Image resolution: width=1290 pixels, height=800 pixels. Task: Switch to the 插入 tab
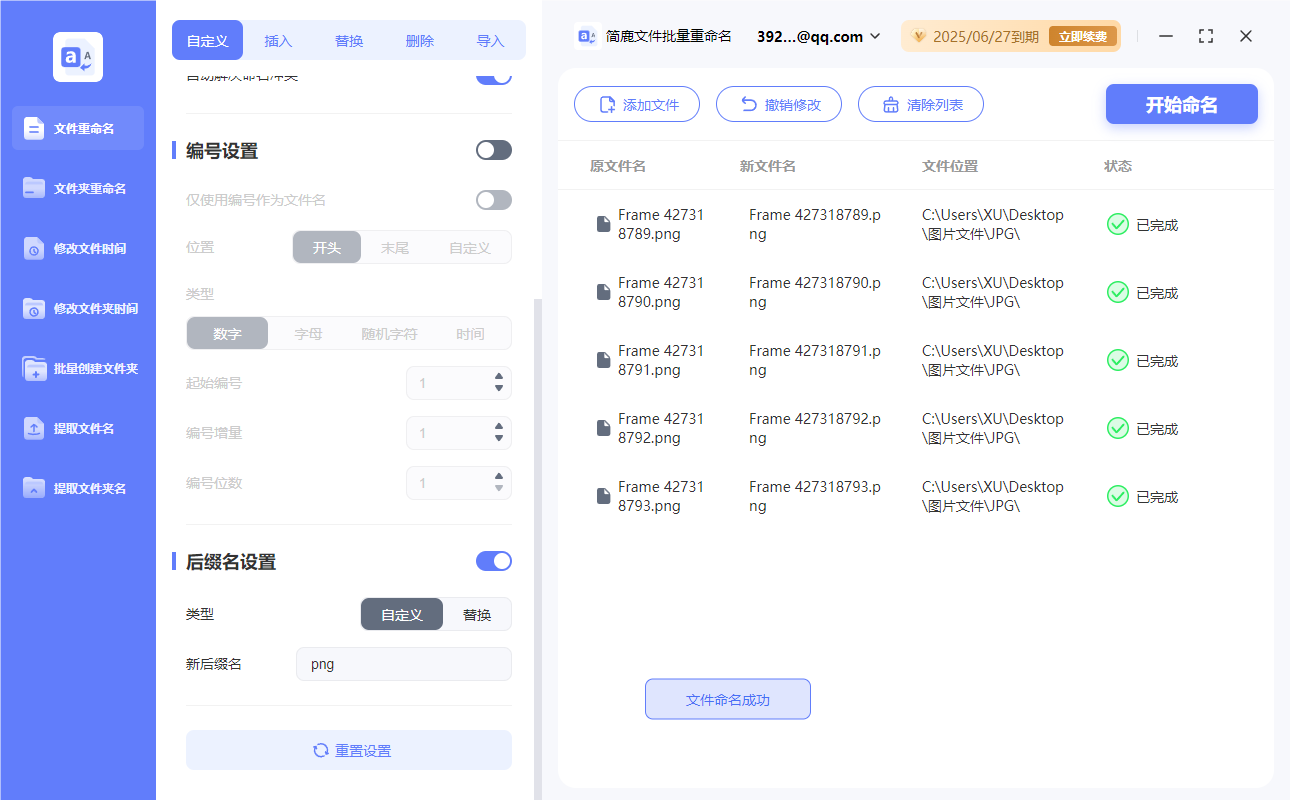click(278, 41)
